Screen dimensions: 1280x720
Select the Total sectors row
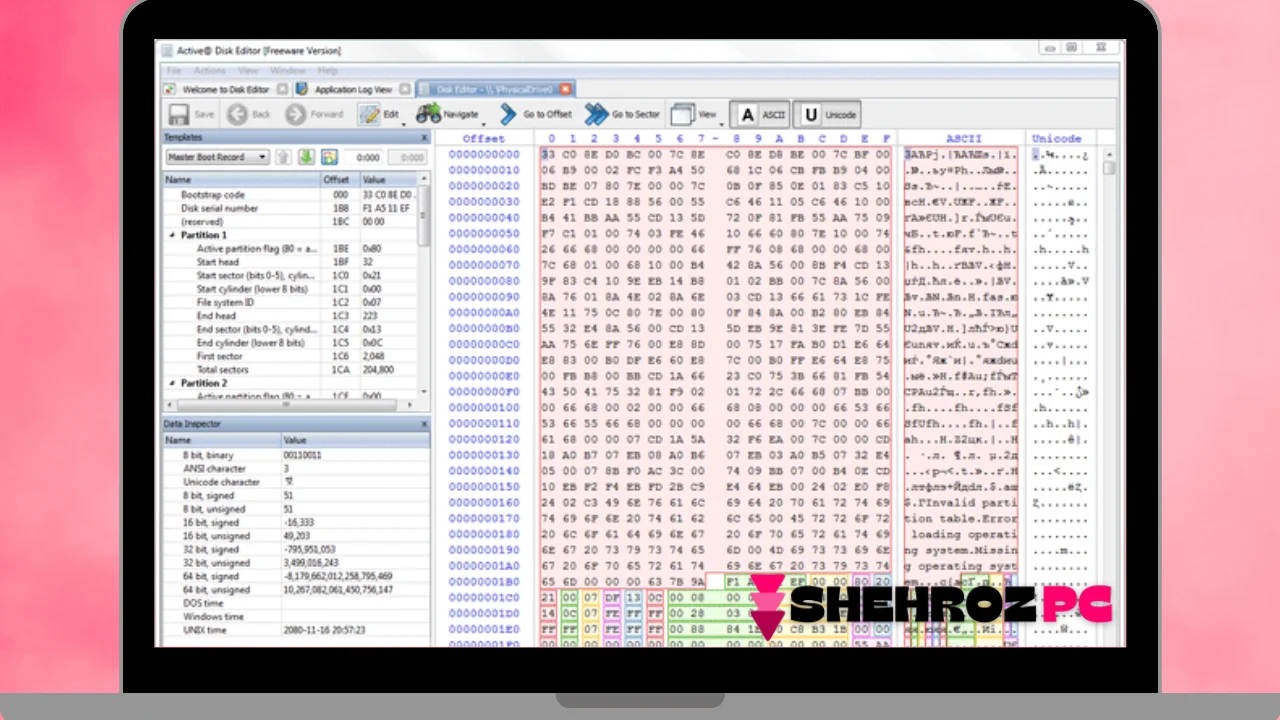tap(291, 369)
